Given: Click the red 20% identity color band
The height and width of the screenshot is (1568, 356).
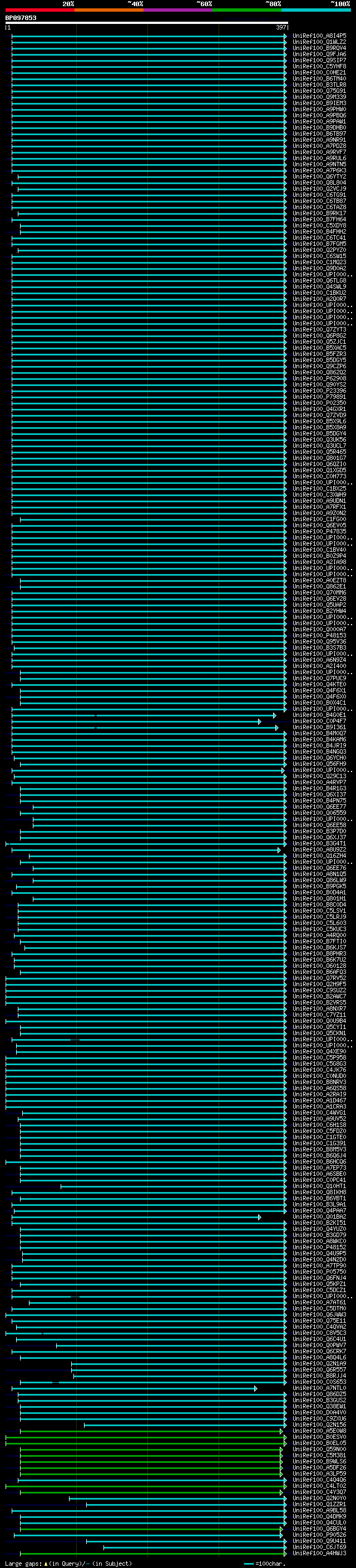Looking at the screenshot, I should coord(39,10).
